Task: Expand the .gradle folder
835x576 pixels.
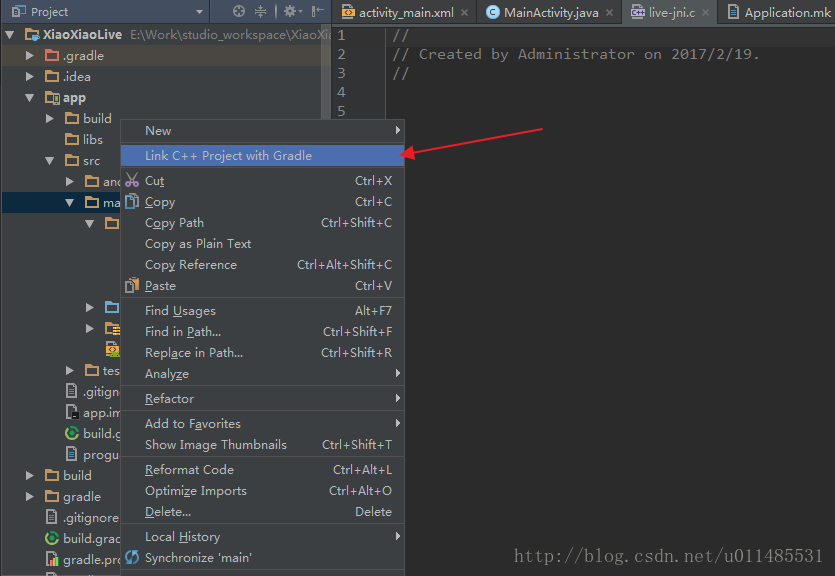Action: point(30,55)
